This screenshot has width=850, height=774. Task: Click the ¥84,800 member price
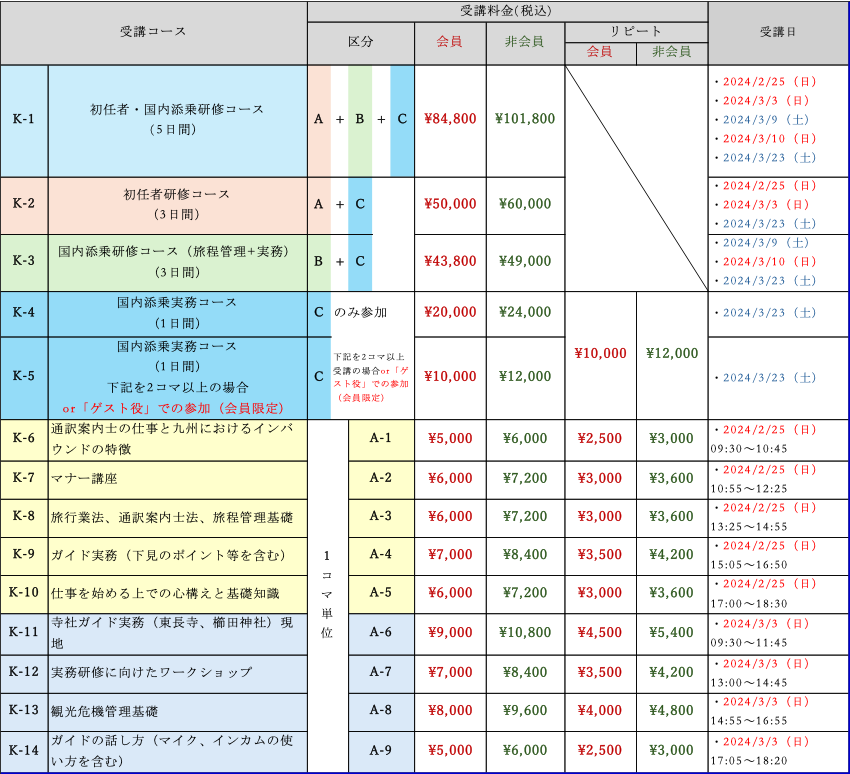click(450, 119)
